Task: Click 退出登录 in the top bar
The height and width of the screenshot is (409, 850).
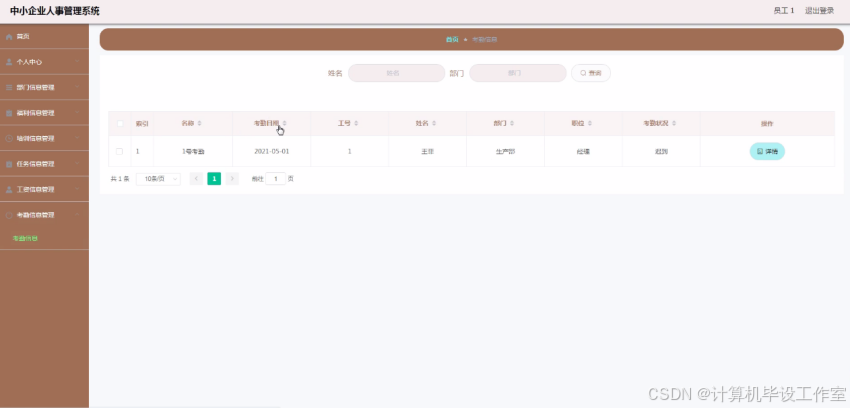Action: click(819, 11)
